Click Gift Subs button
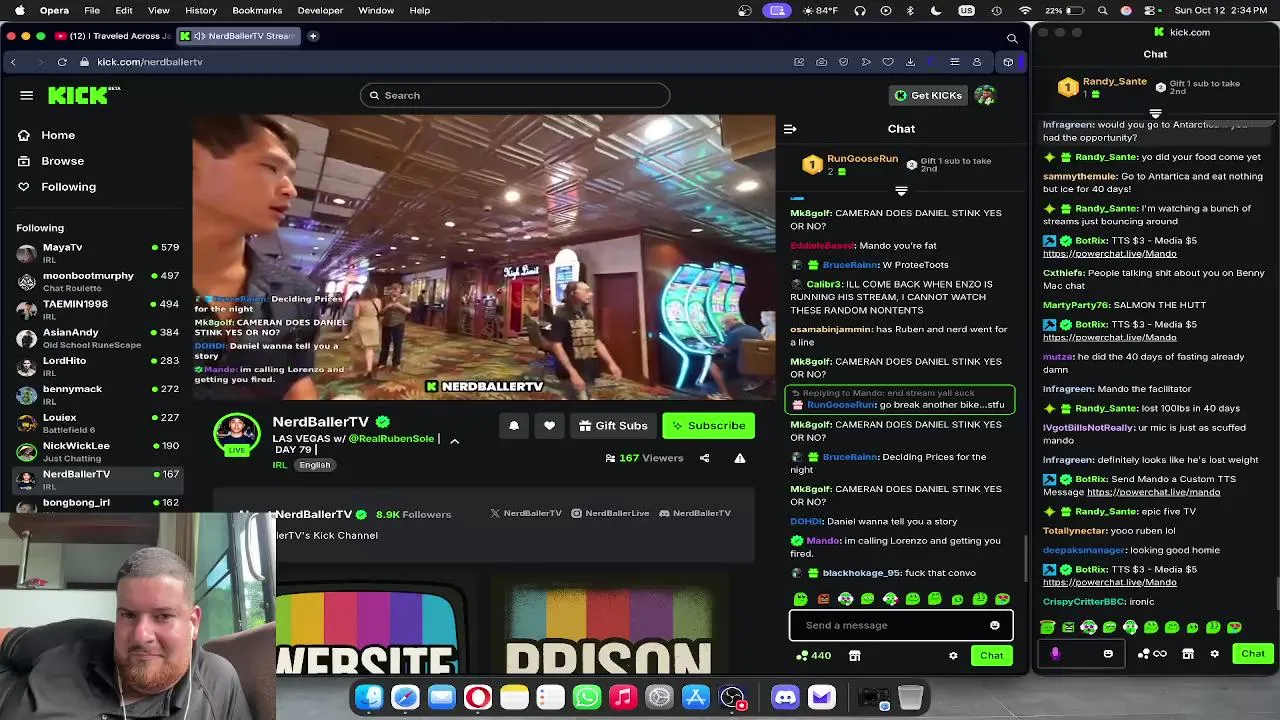 613,426
